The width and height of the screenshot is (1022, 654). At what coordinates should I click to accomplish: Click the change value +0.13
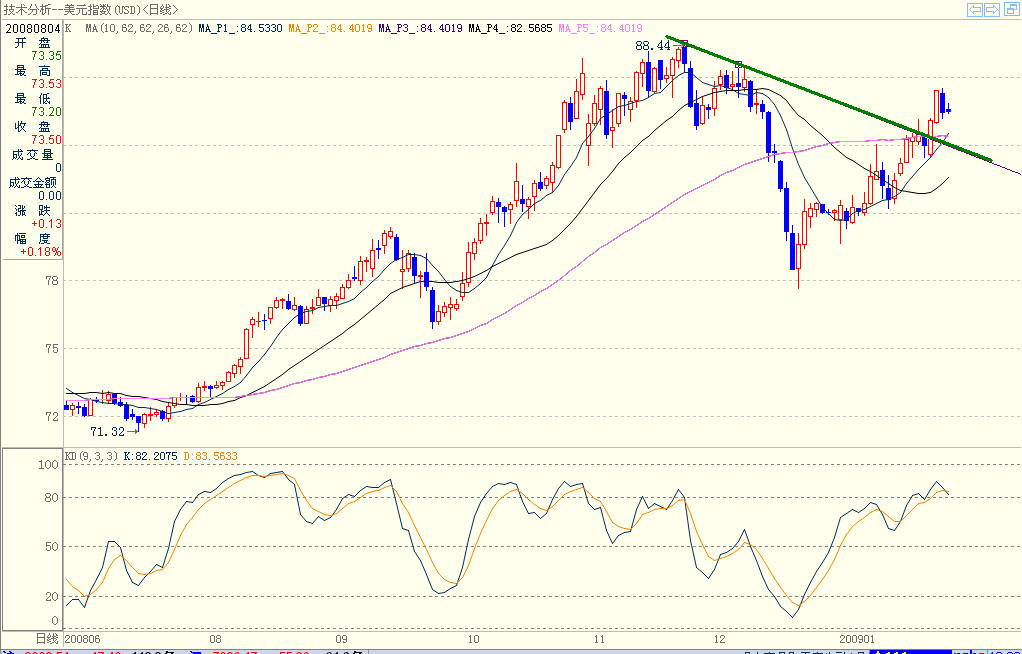point(46,224)
